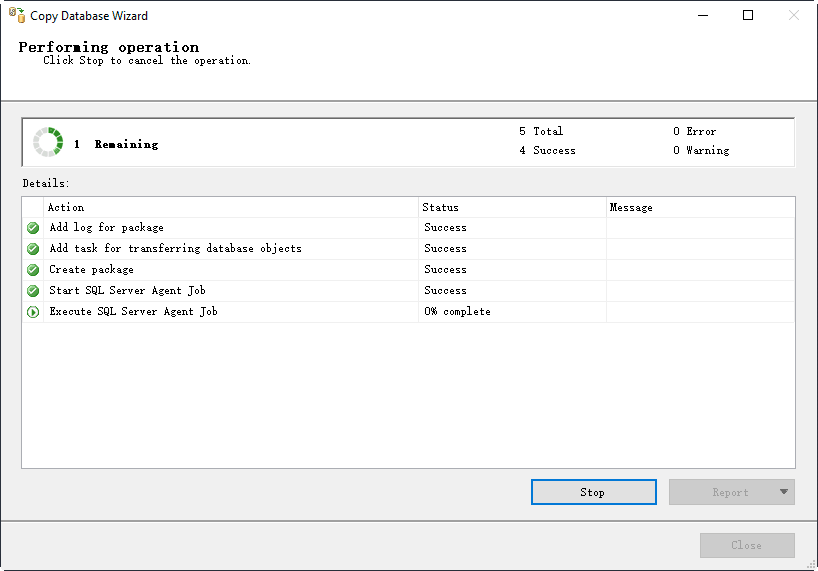Screen dimensions: 818x571
Task: Select the Add log for package row
Action: pos(107,228)
